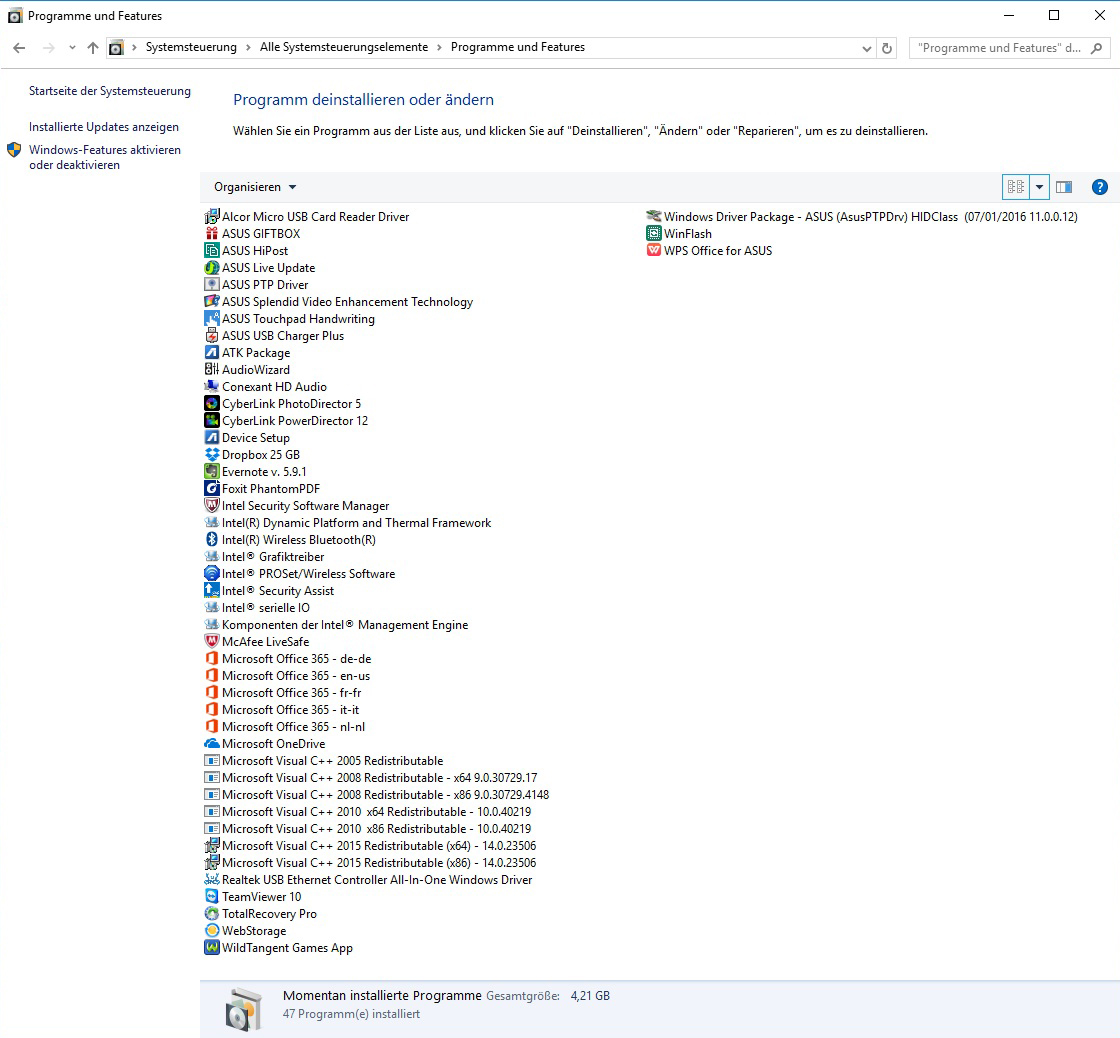
Task: Click the Dropbox 25 GB program icon
Action: point(211,455)
